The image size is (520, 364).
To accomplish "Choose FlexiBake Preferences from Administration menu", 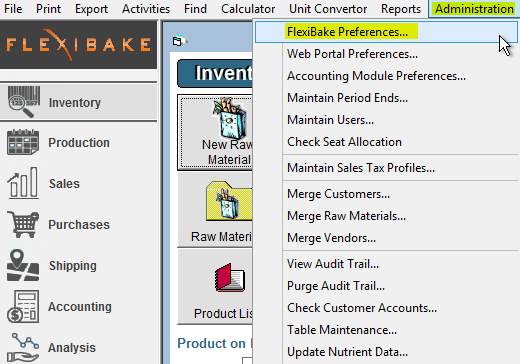I will coord(347,32).
